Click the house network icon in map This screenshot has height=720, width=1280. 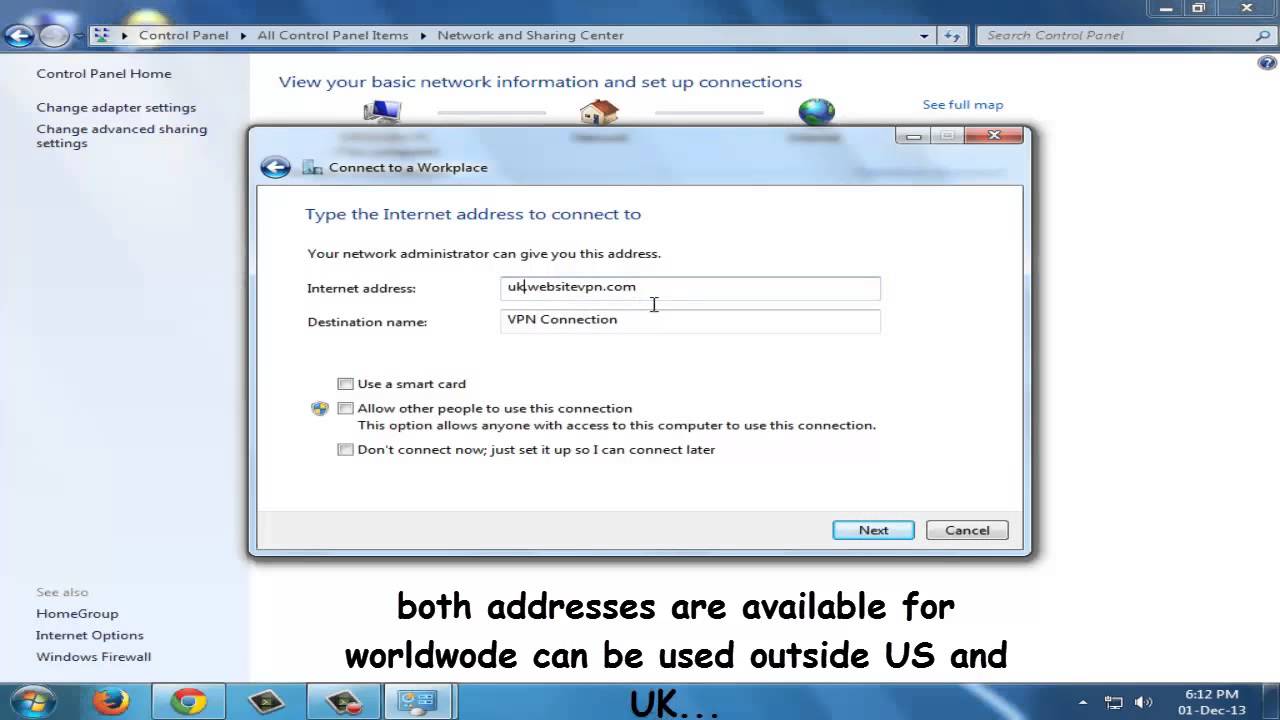click(599, 111)
